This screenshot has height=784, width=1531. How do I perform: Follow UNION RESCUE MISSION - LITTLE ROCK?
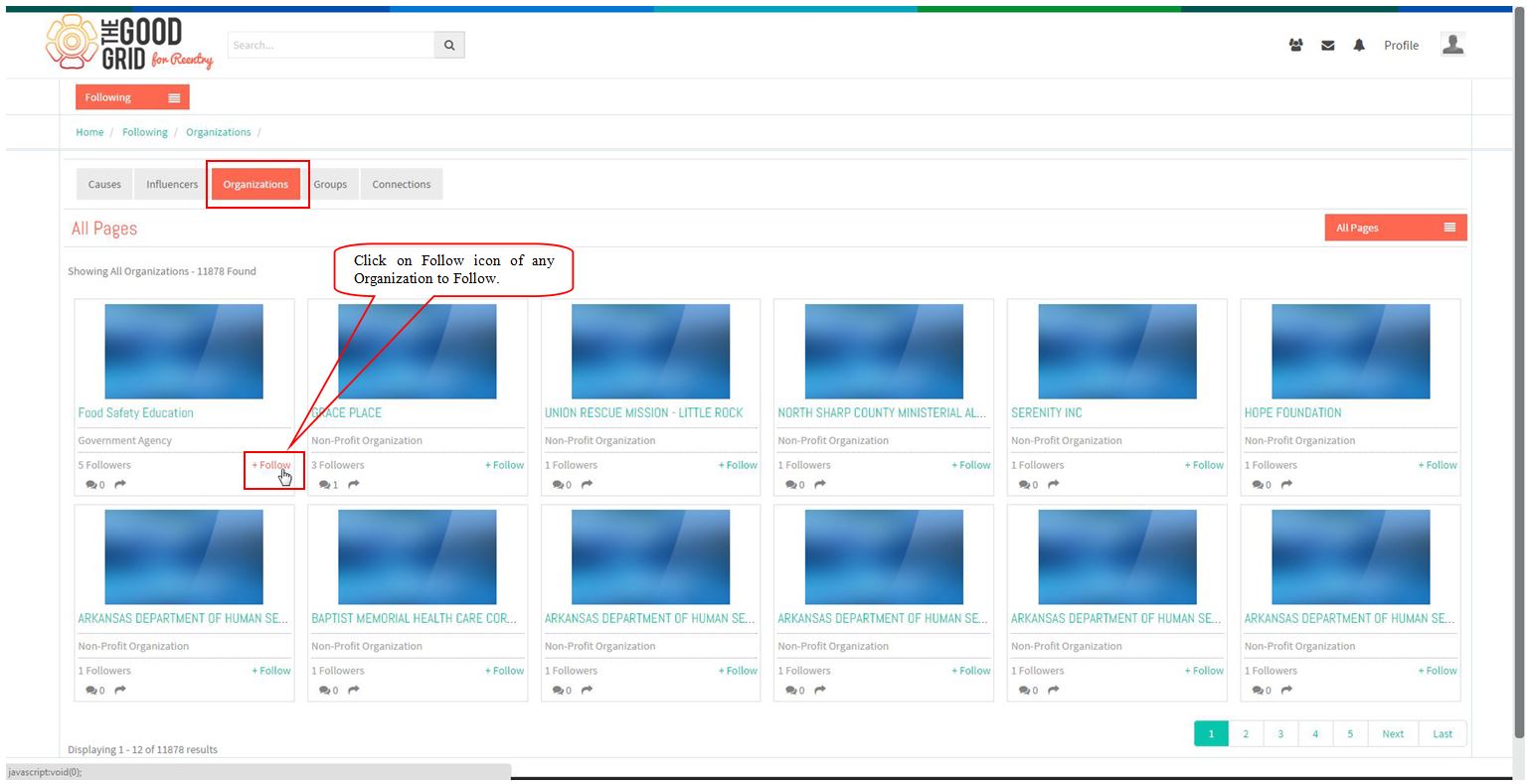tap(738, 465)
